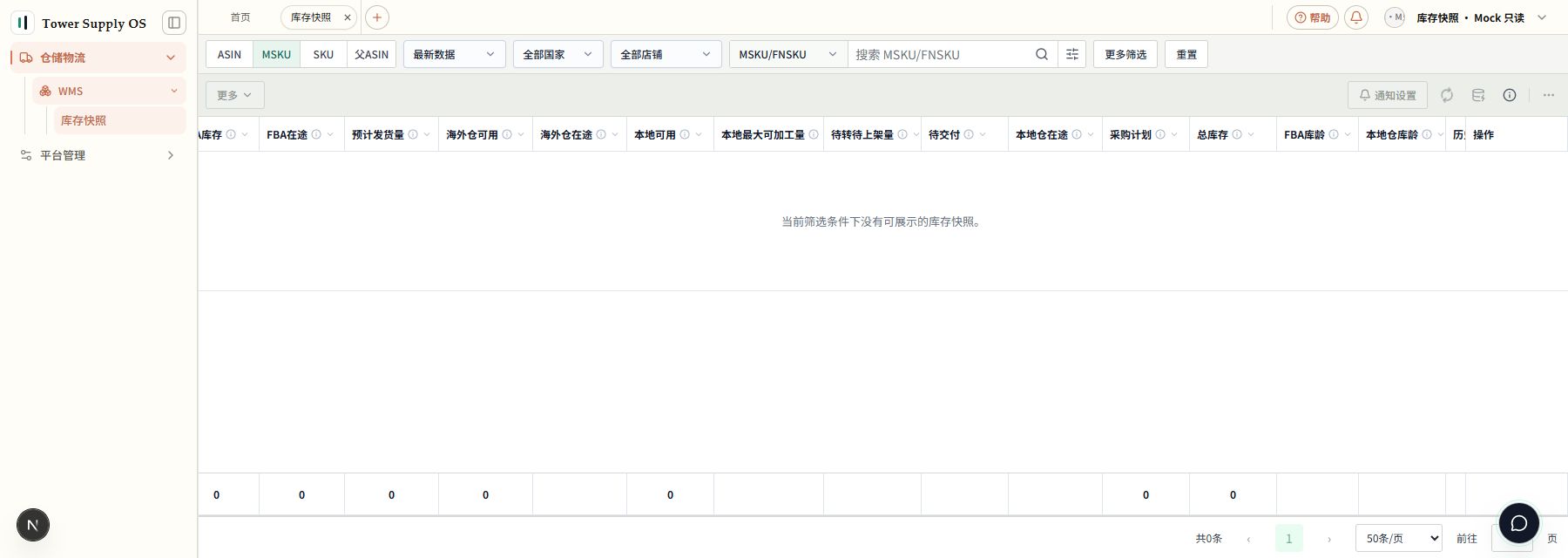Click info icon next to FBA库龄
1568x558 pixels.
(1334, 134)
